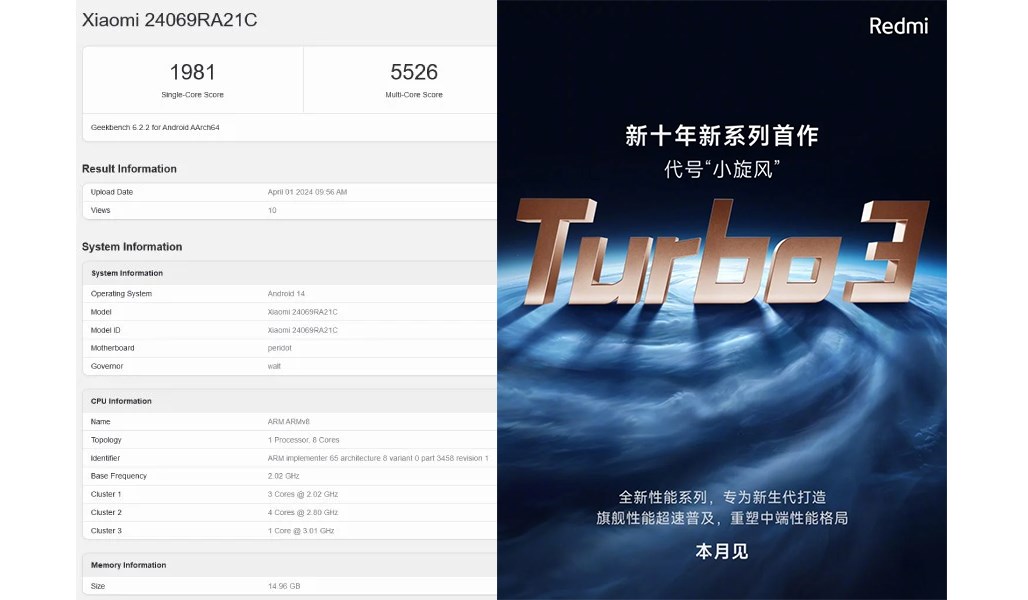Image resolution: width=1028 pixels, height=600 pixels.
Task: Click the large Turbo 3 logo graphic
Action: 722,252
